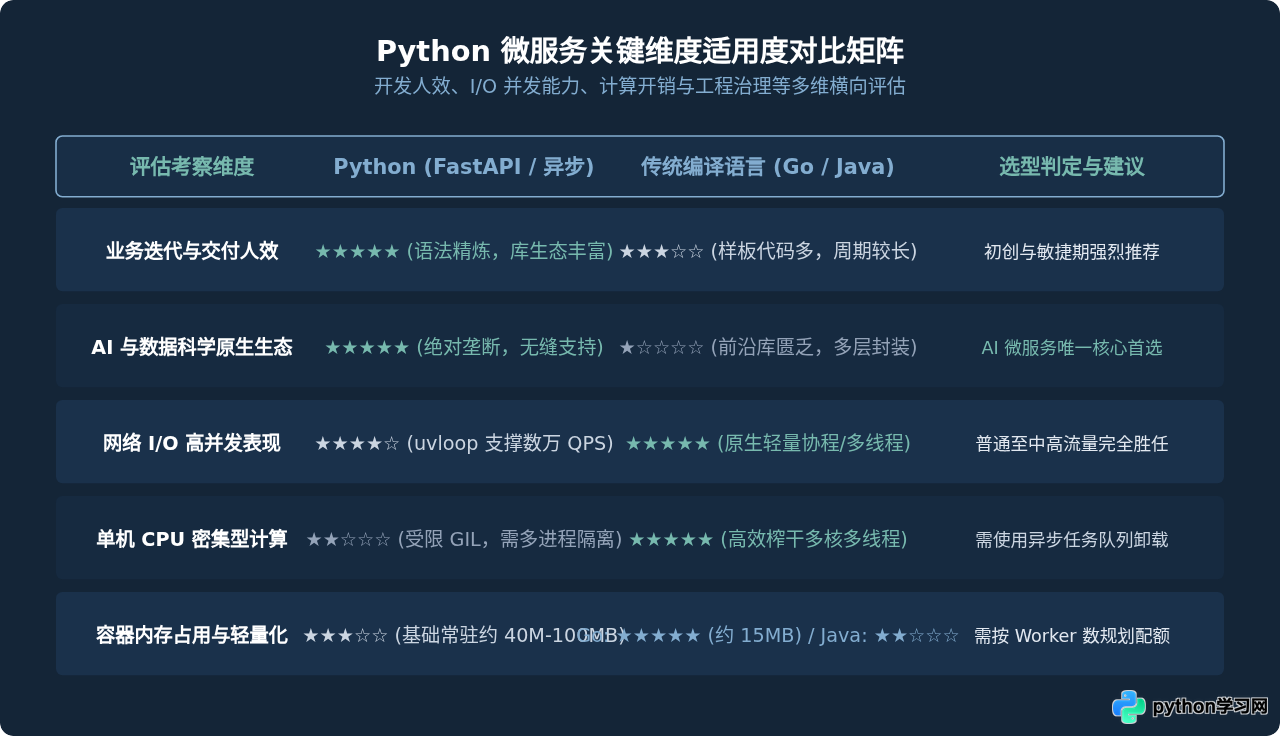Click the recommendation '初创与敏捷期强烈推荐'
This screenshot has width=1280, height=736.
click(1072, 252)
